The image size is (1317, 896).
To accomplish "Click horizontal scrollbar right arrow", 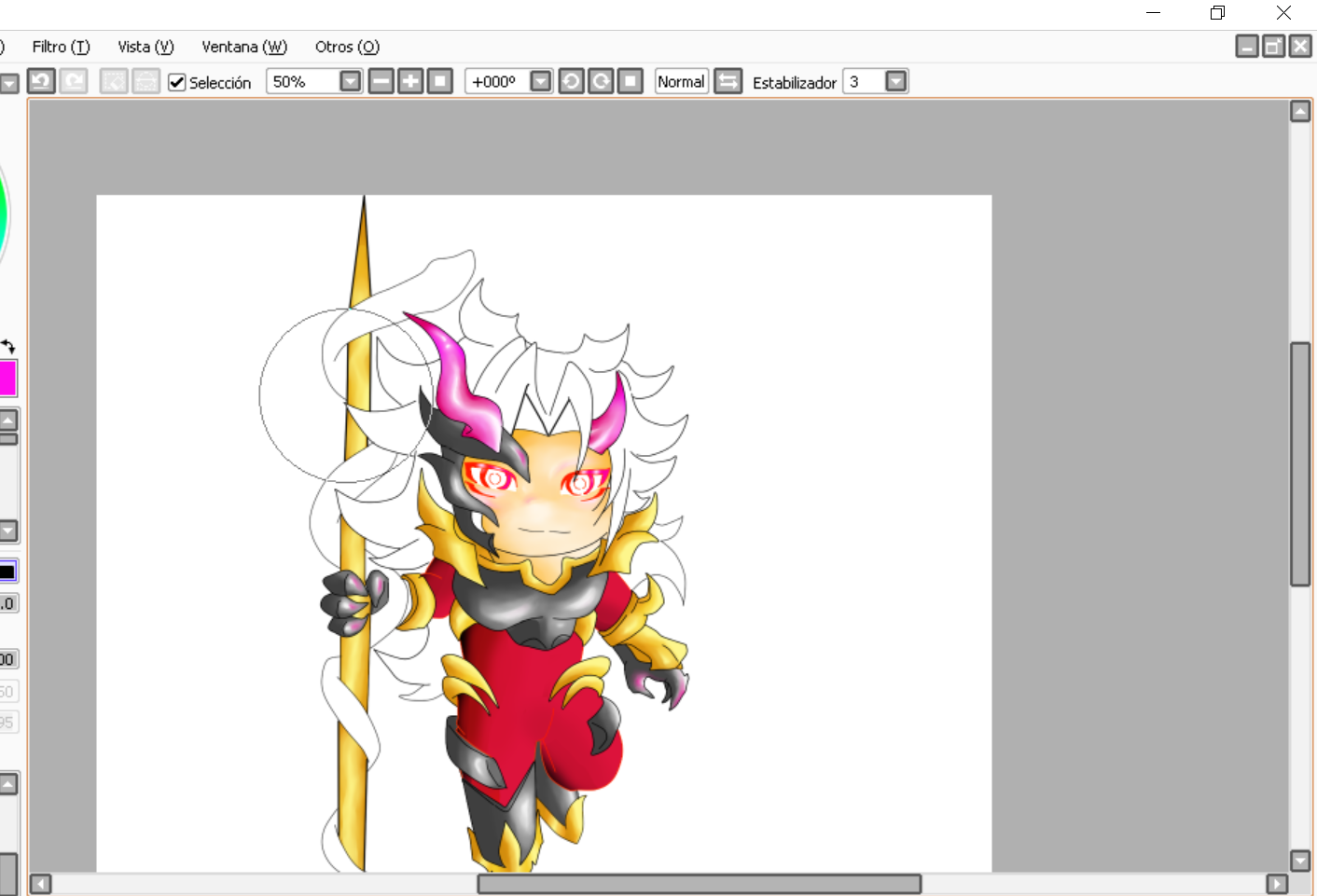I will [x=1277, y=883].
